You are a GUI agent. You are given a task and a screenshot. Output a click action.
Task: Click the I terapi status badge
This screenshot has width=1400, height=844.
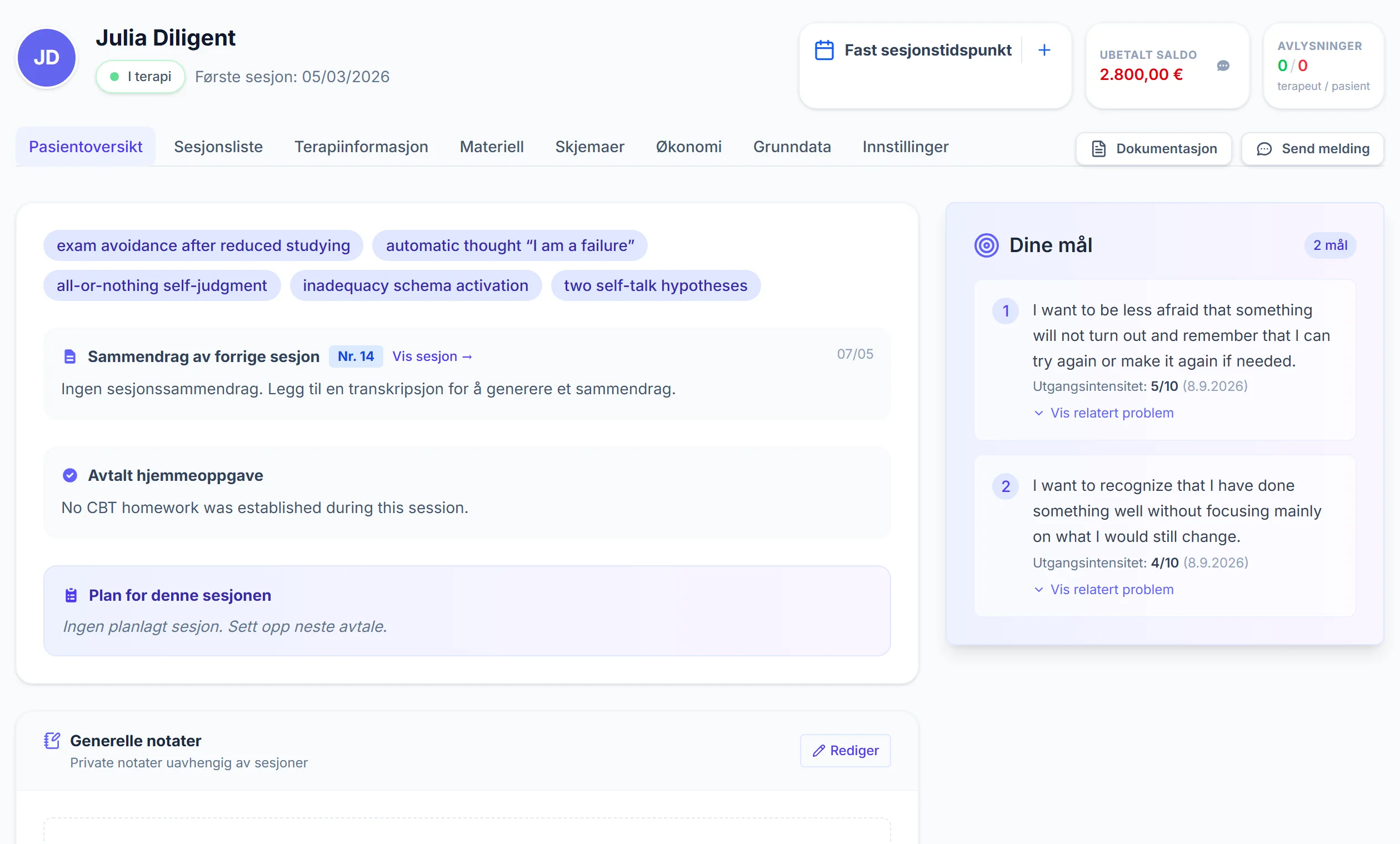pyautogui.click(x=141, y=77)
